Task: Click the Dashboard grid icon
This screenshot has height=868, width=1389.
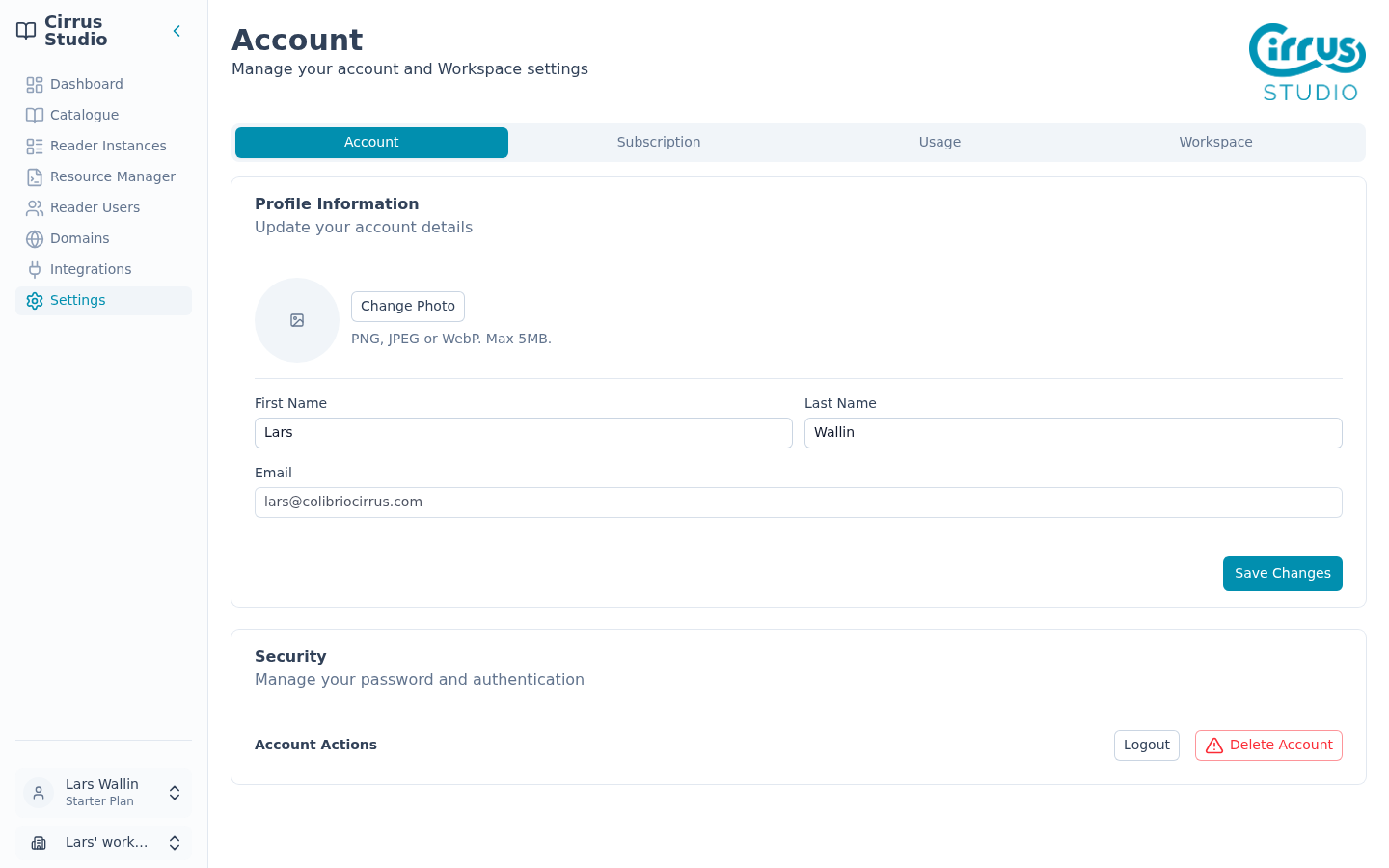Action: click(x=35, y=85)
